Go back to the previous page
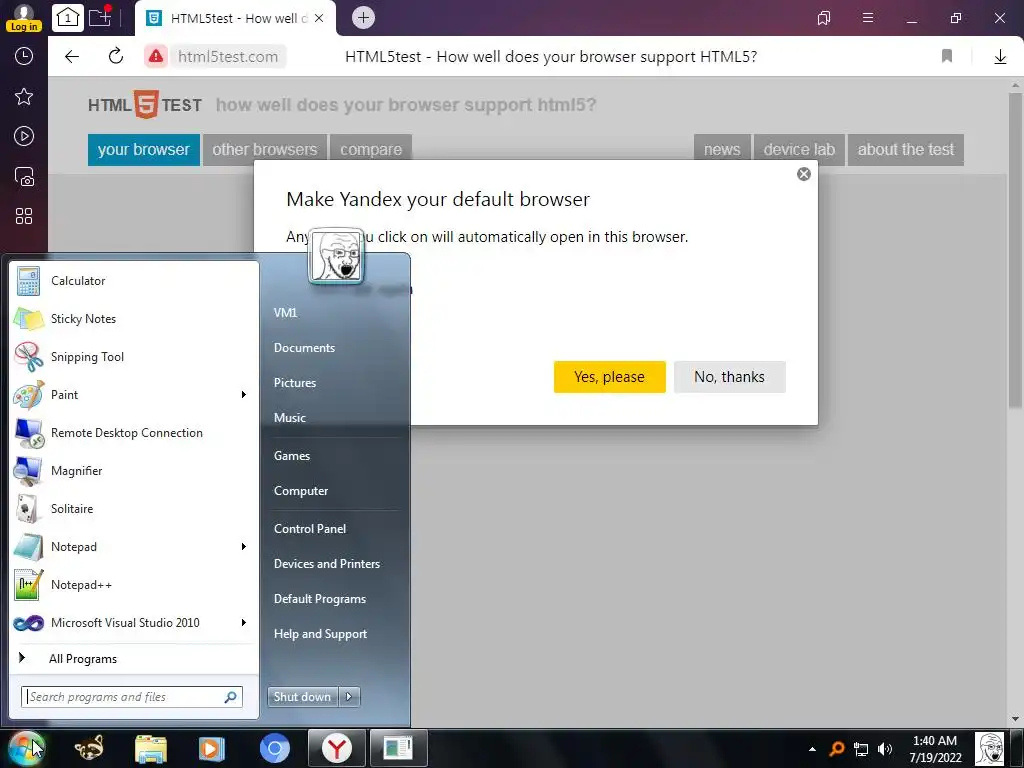Image resolution: width=1024 pixels, height=768 pixels. (72, 57)
